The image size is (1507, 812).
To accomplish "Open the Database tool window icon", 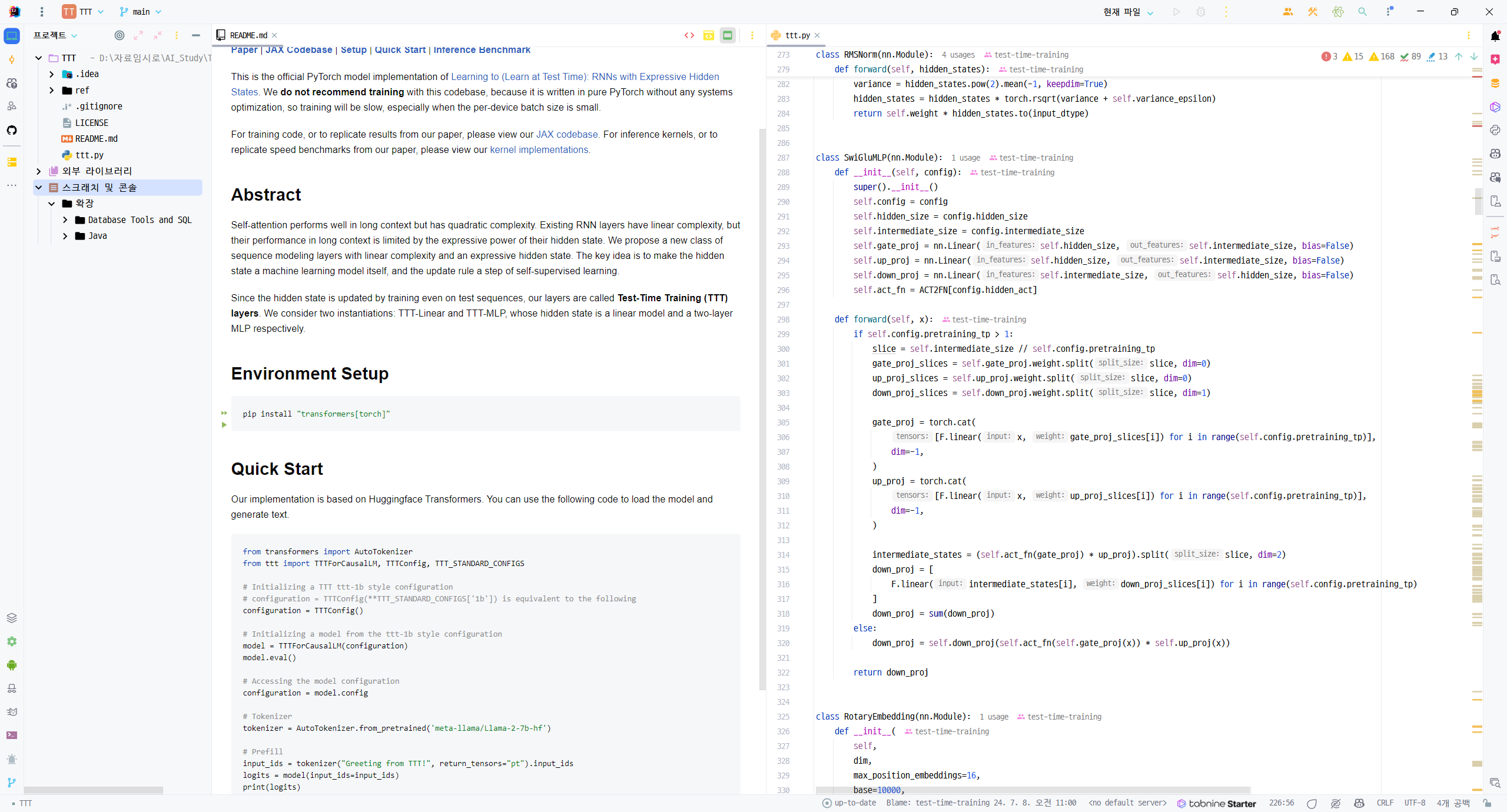I will [1495, 83].
